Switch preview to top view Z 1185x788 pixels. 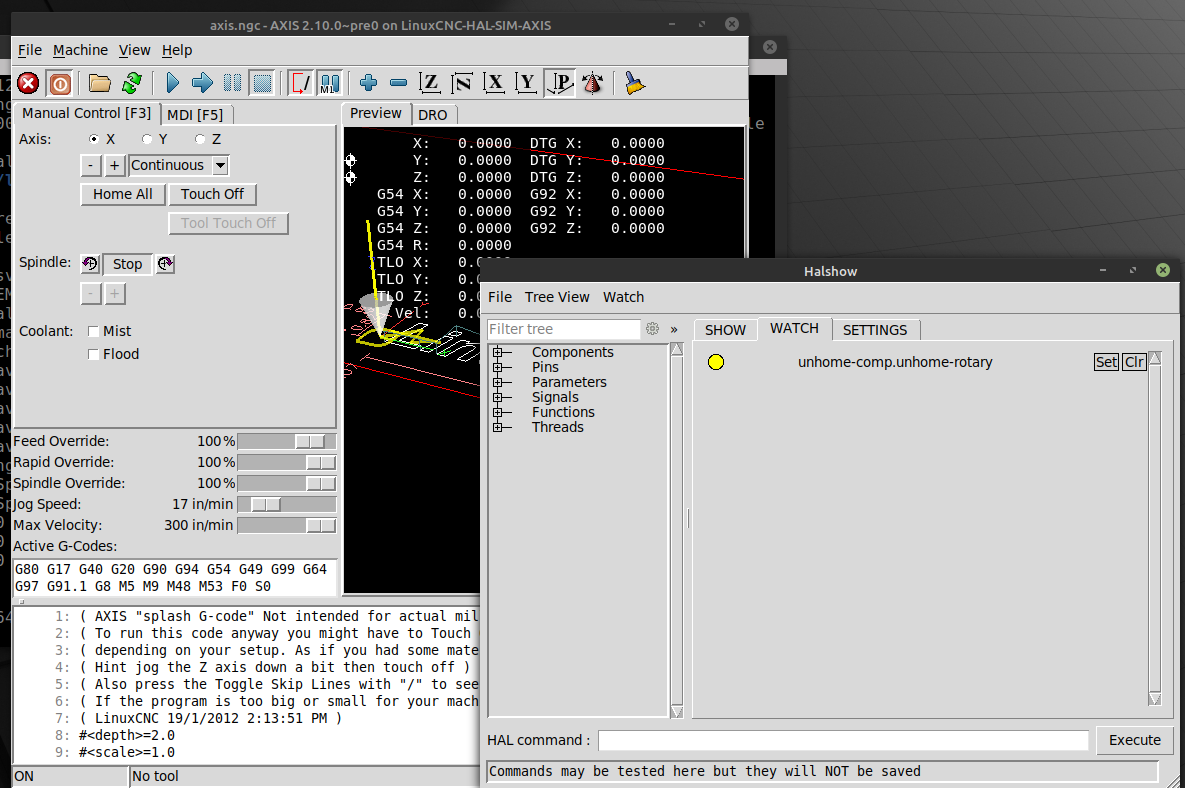pyautogui.click(x=430, y=83)
